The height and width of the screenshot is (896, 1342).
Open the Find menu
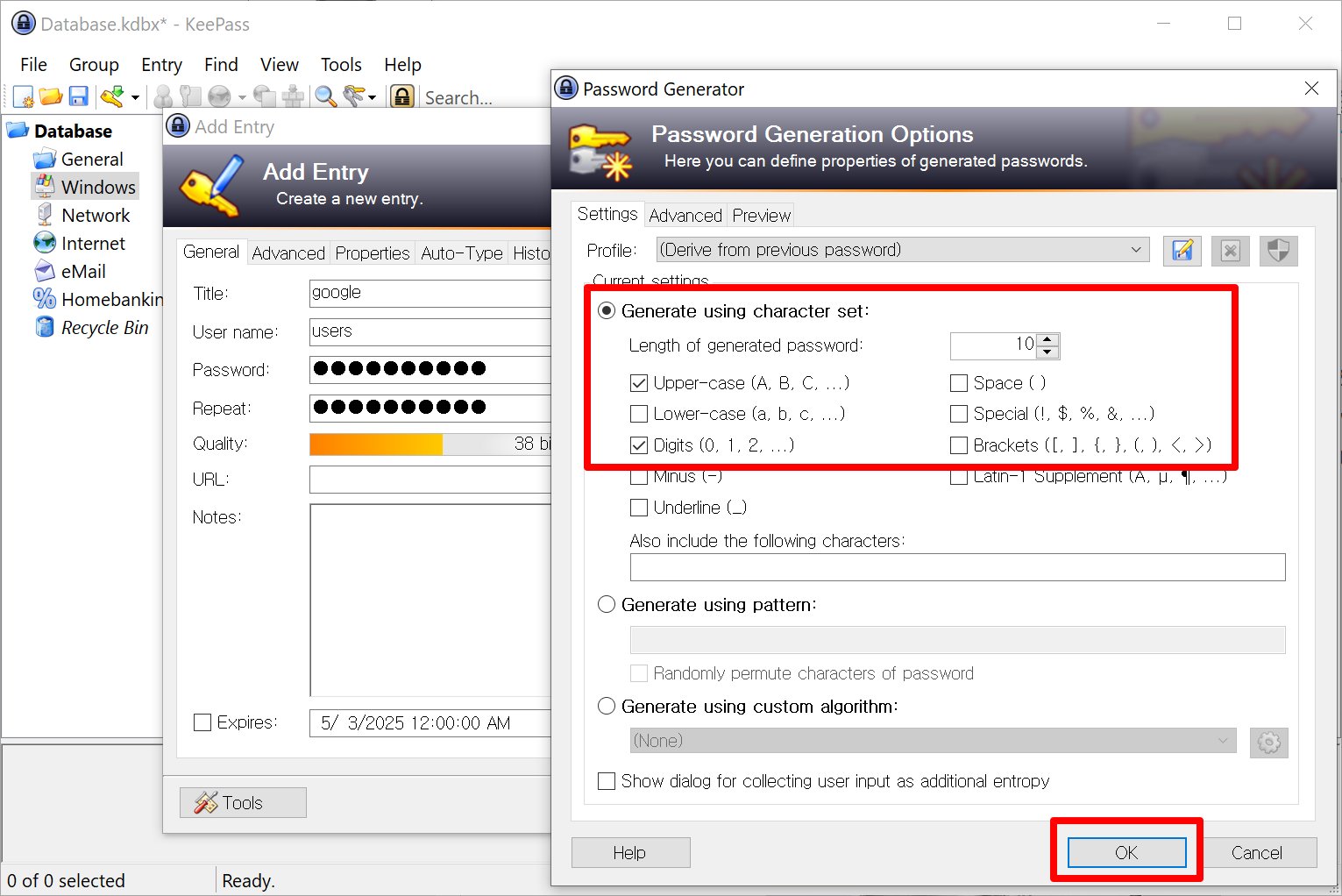click(x=221, y=65)
